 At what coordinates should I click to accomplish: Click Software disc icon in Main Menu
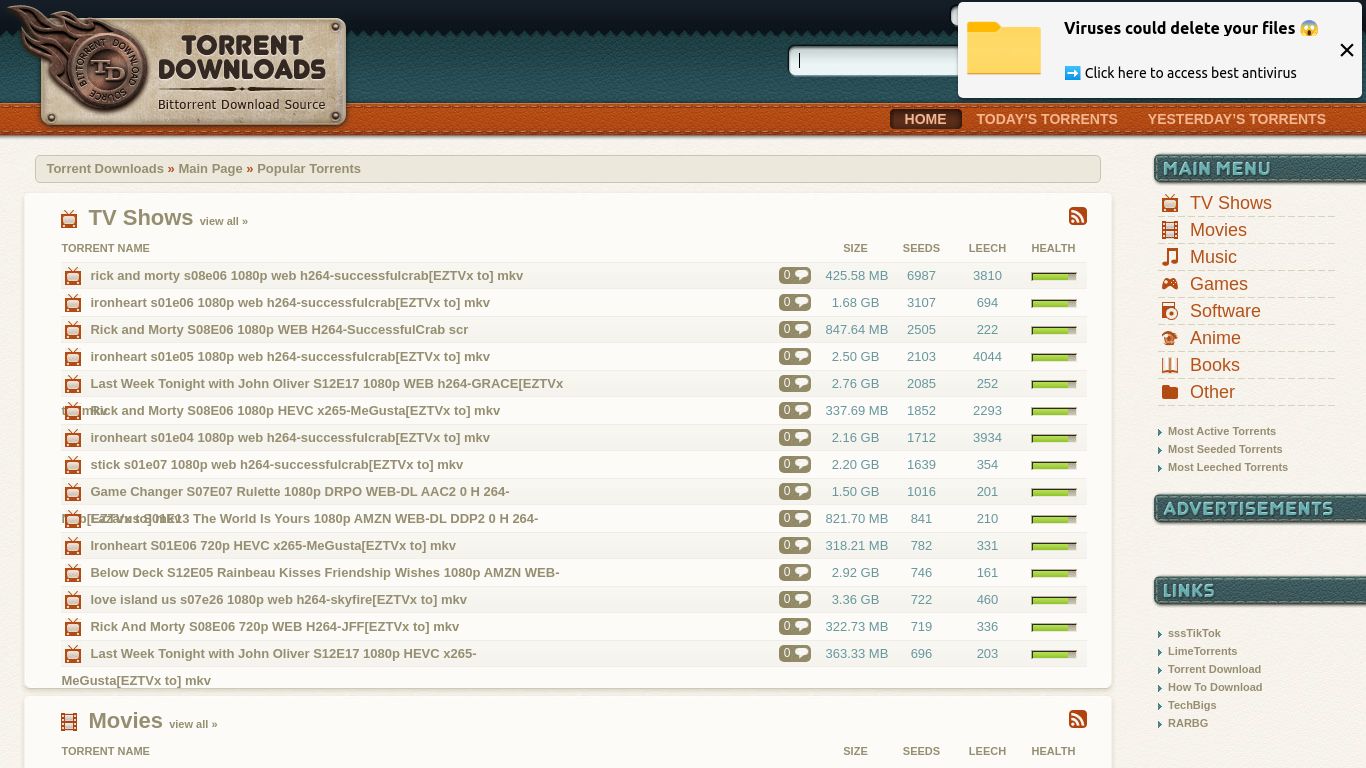[x=1169, y=312]
